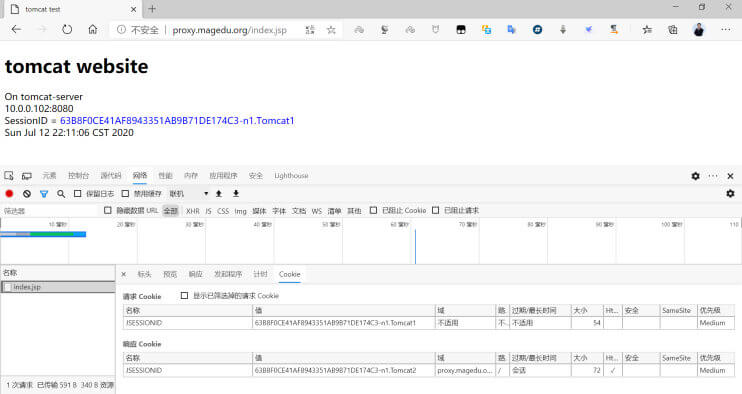
Task: Filter requests by Img type
Action: 240,211
